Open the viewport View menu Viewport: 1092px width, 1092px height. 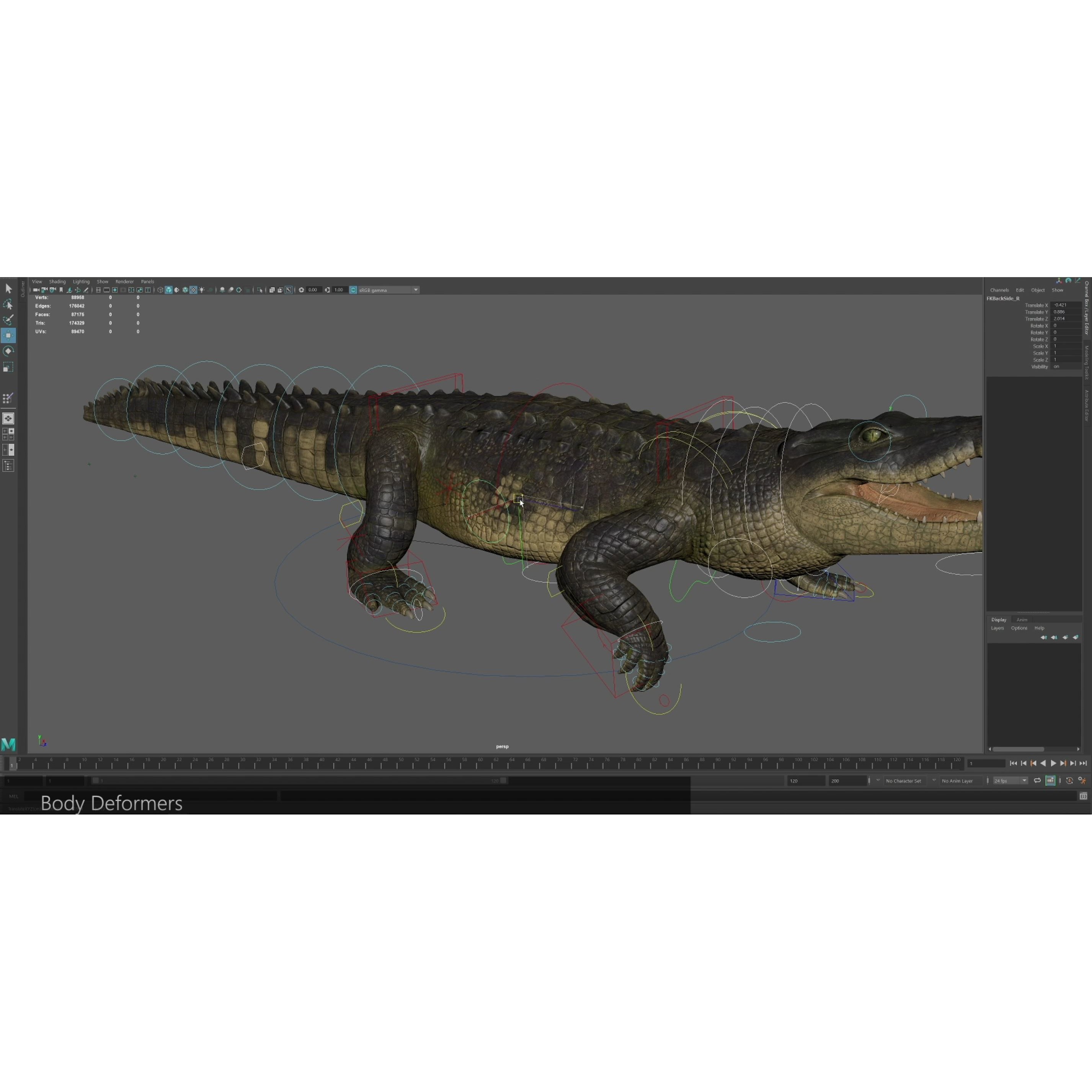point(37,281)
